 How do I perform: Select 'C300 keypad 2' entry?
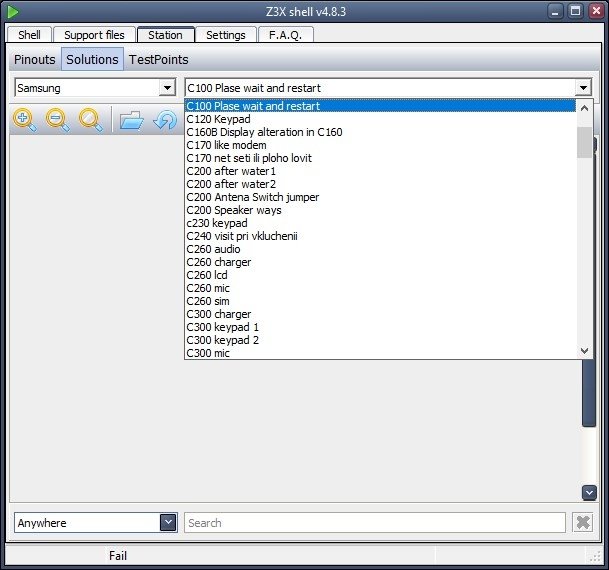(x=380, y=340)
